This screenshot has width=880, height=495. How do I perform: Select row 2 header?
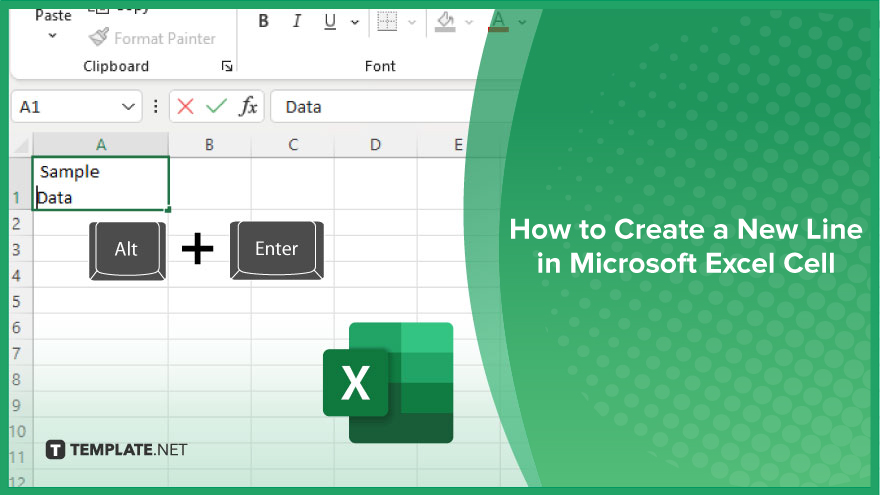coord(21,223)
